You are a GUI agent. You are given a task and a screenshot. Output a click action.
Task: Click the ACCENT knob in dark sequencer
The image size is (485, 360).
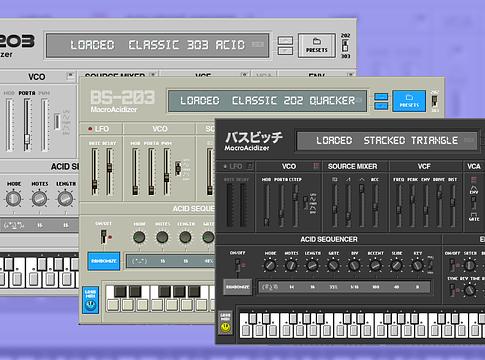(375, 266)
